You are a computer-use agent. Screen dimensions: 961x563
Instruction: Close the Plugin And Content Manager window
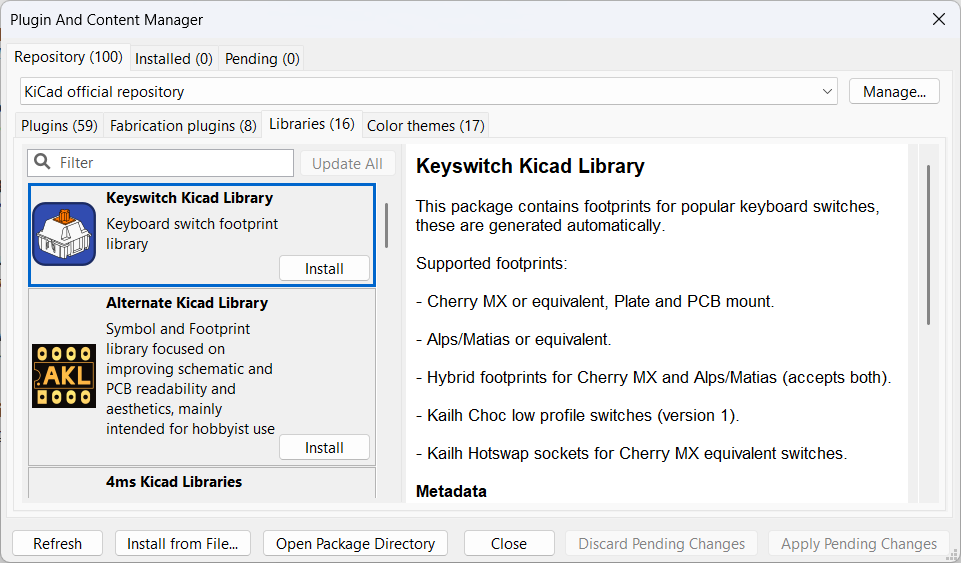pyautogui.click(x=938, y=20)
